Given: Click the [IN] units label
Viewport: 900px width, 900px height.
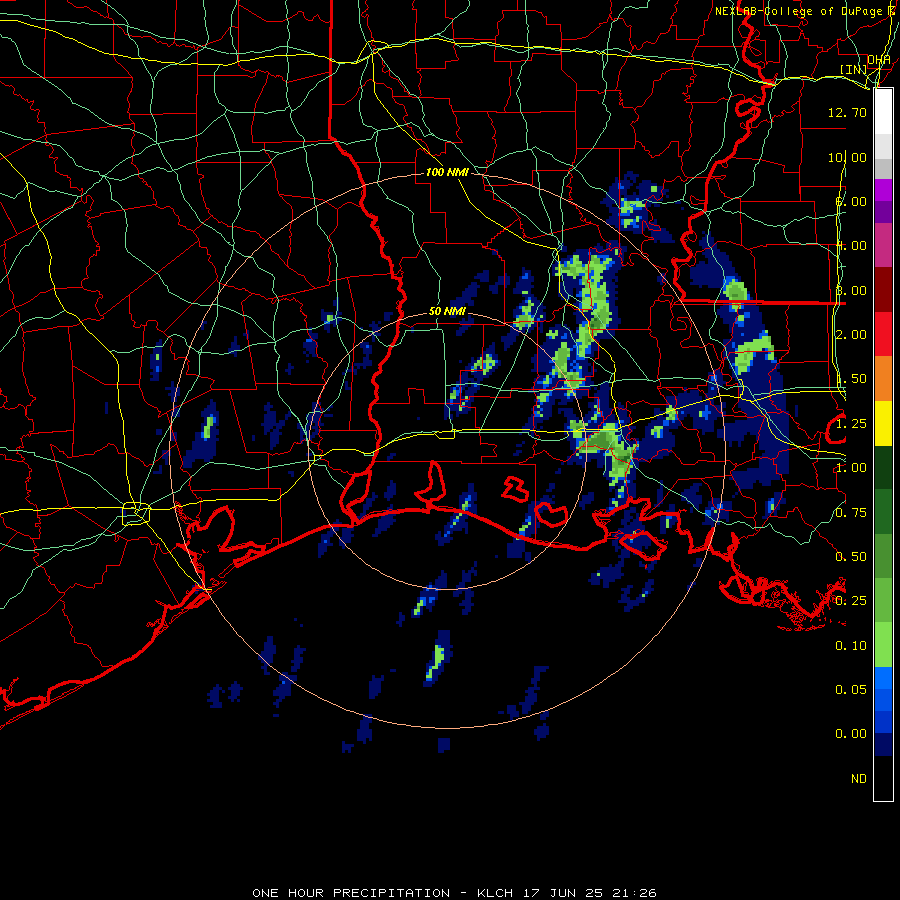Looking at the screenshot, I should click(854, 69).
